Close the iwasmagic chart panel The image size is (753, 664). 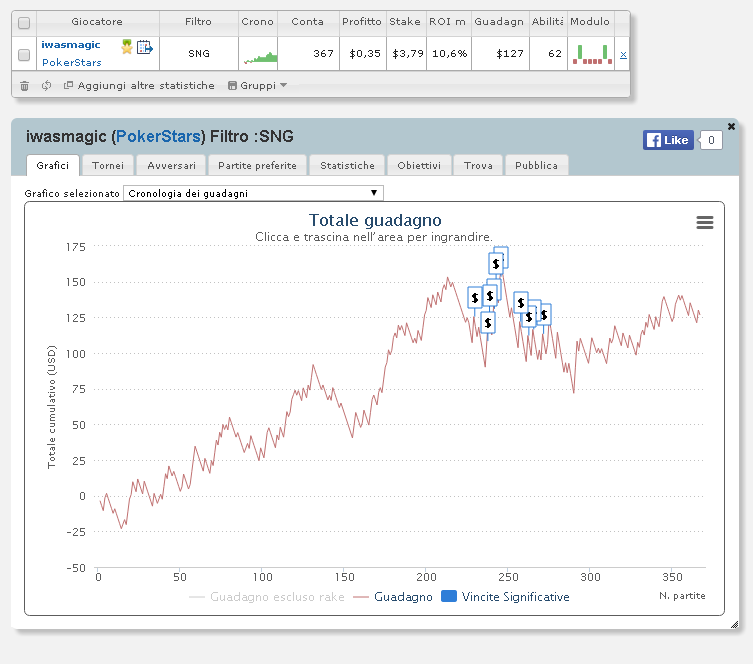[731, 126]
